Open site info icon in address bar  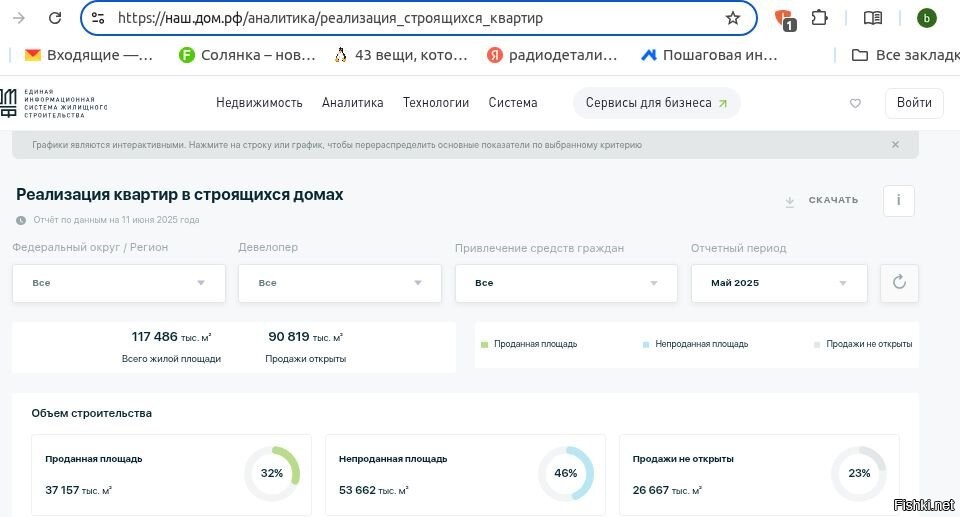tap(98, 18)
